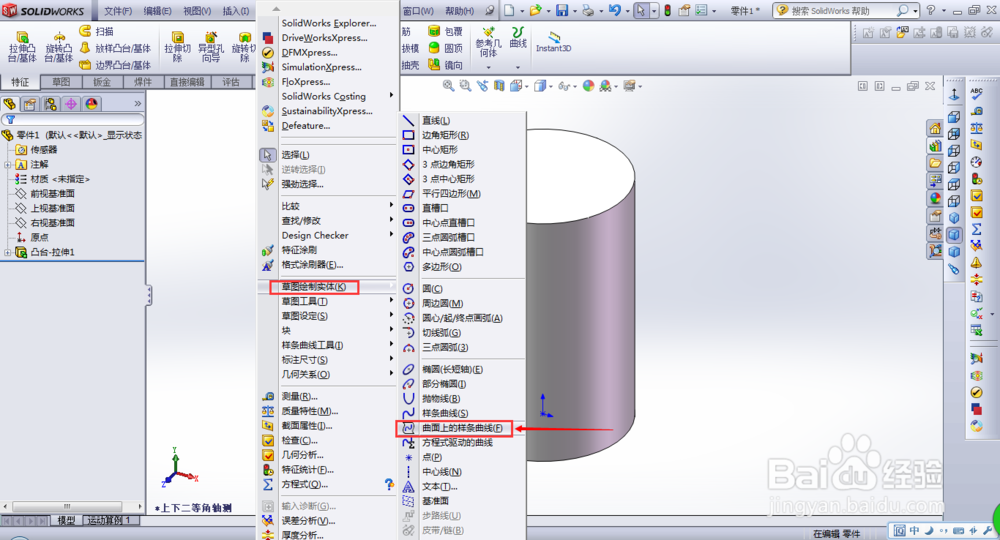Image resolution: width=1000 pixels, height=540 pixels.
Task: Click the 包覆 wrap tool
Action: tap(445, 31)
